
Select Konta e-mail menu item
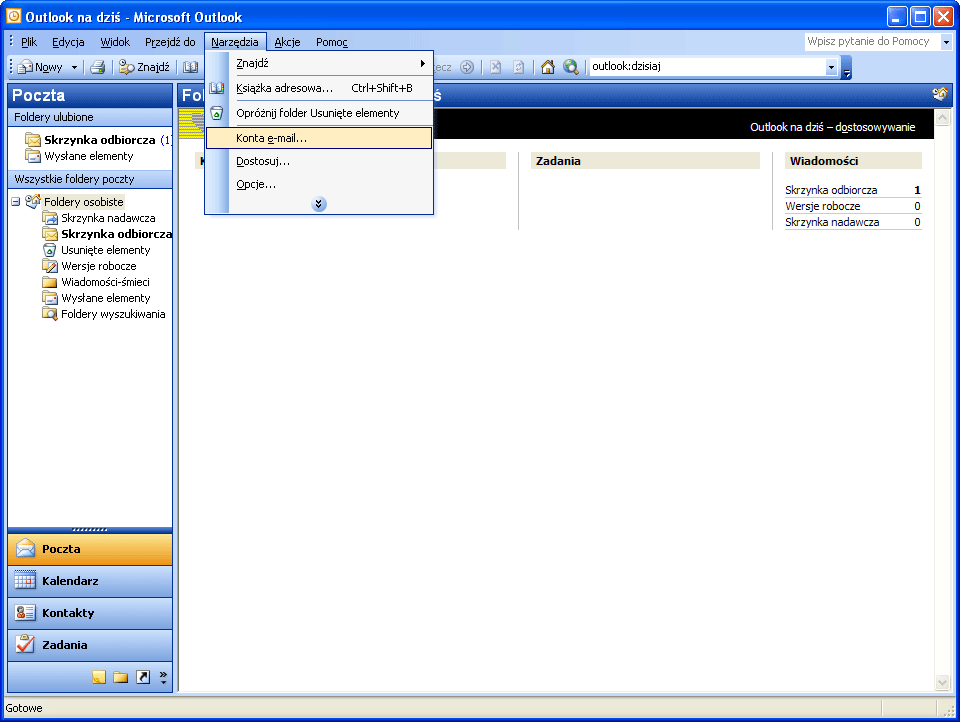pos(319,138)
